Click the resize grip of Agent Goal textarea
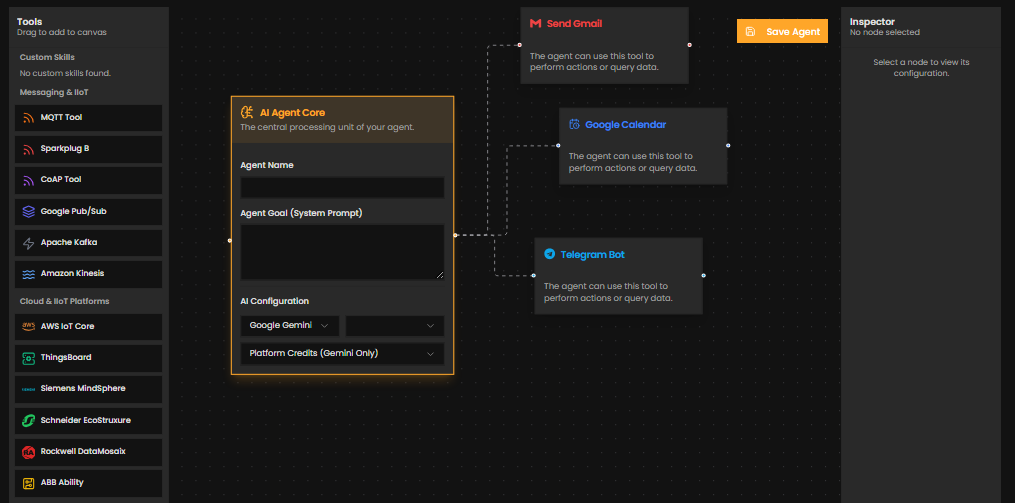The image size is (1015, 503). click(x=440, y=275)
